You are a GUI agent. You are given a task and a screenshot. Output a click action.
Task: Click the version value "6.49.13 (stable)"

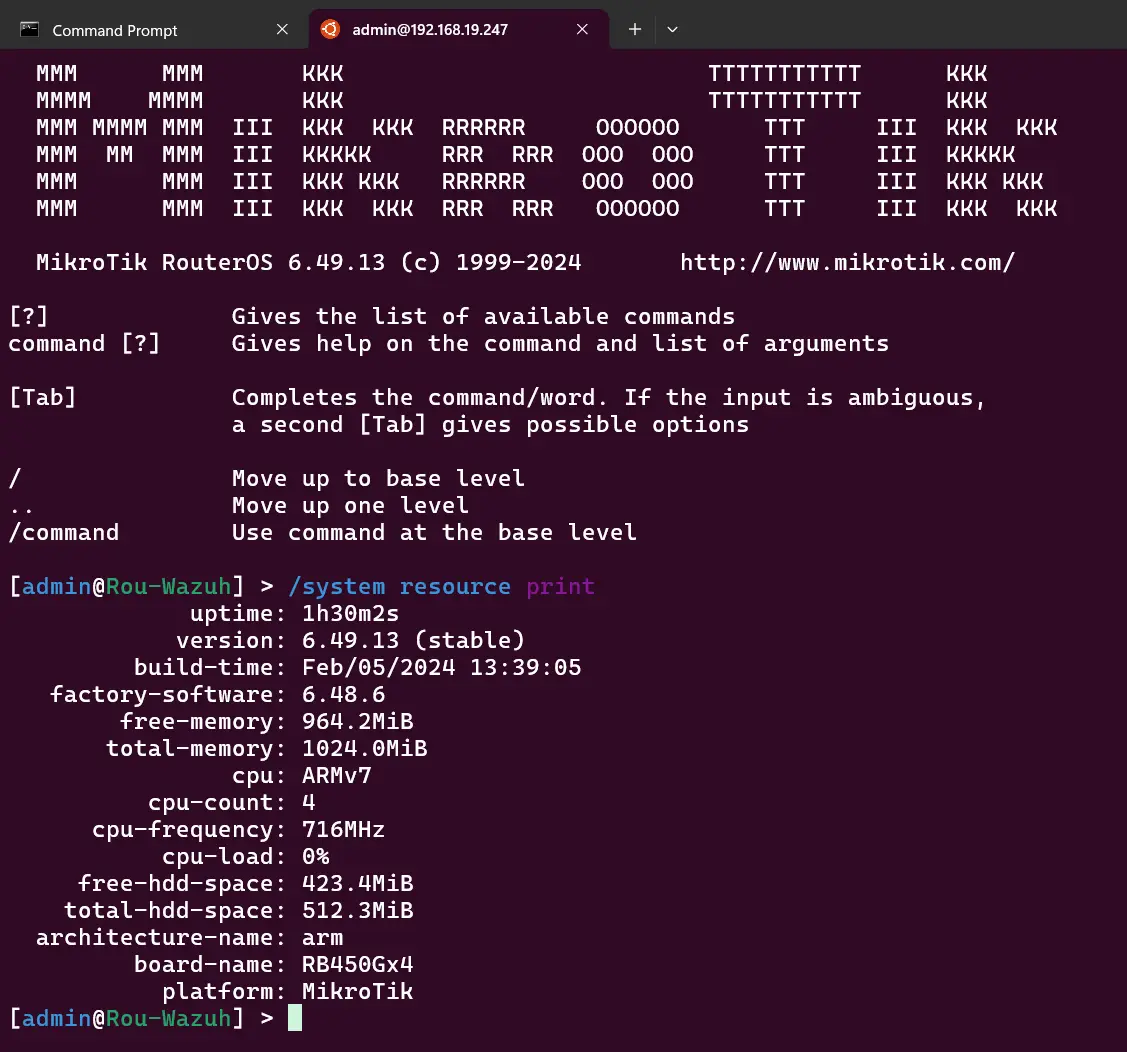[x=413, y=641]
